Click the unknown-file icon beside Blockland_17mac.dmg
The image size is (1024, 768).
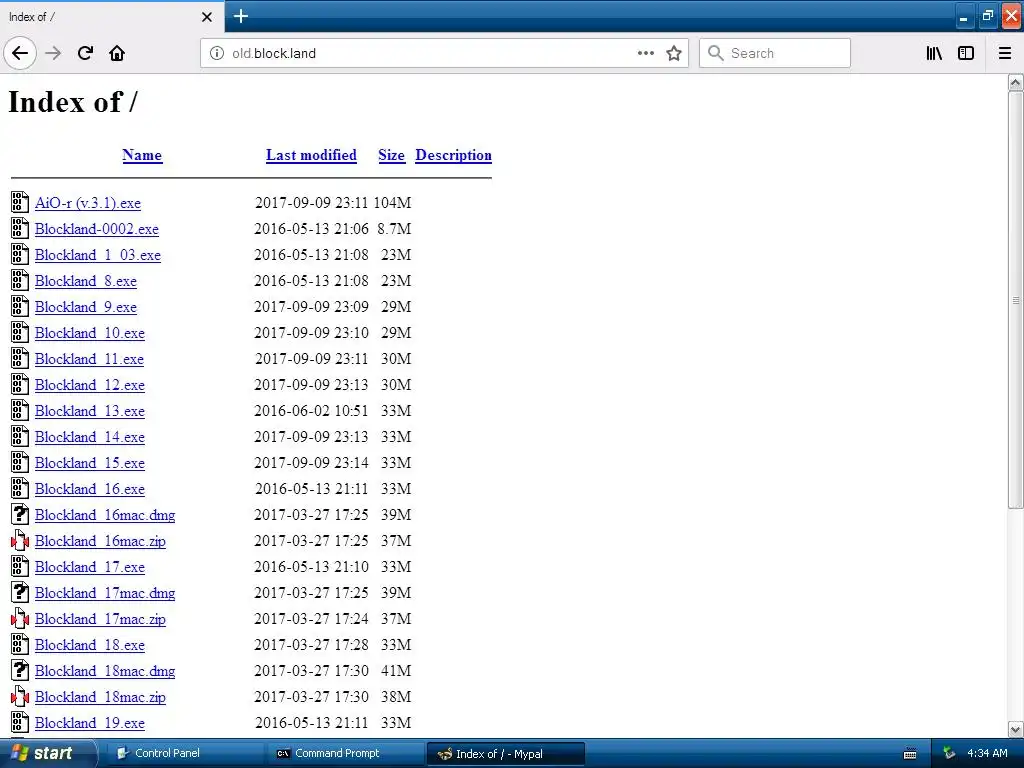tap(20, 592)
